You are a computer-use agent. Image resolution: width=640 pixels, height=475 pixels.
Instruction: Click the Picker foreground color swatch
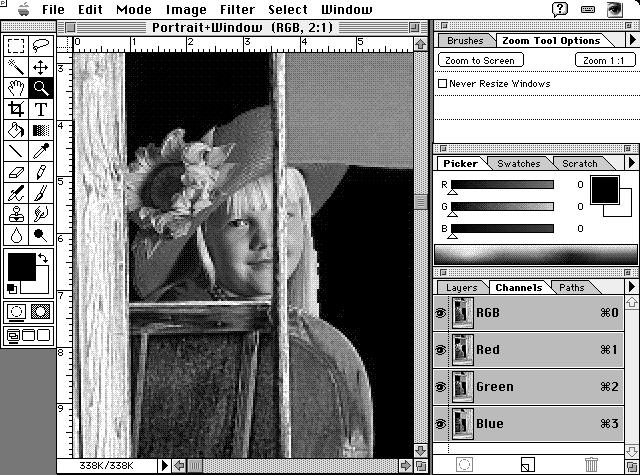pyautogui.click(x=604, y=190)
